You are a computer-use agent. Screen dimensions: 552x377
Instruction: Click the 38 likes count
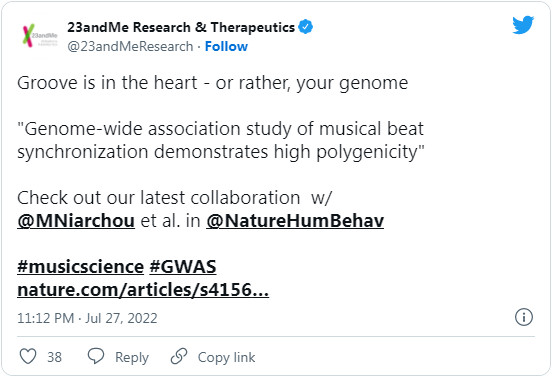55,357
